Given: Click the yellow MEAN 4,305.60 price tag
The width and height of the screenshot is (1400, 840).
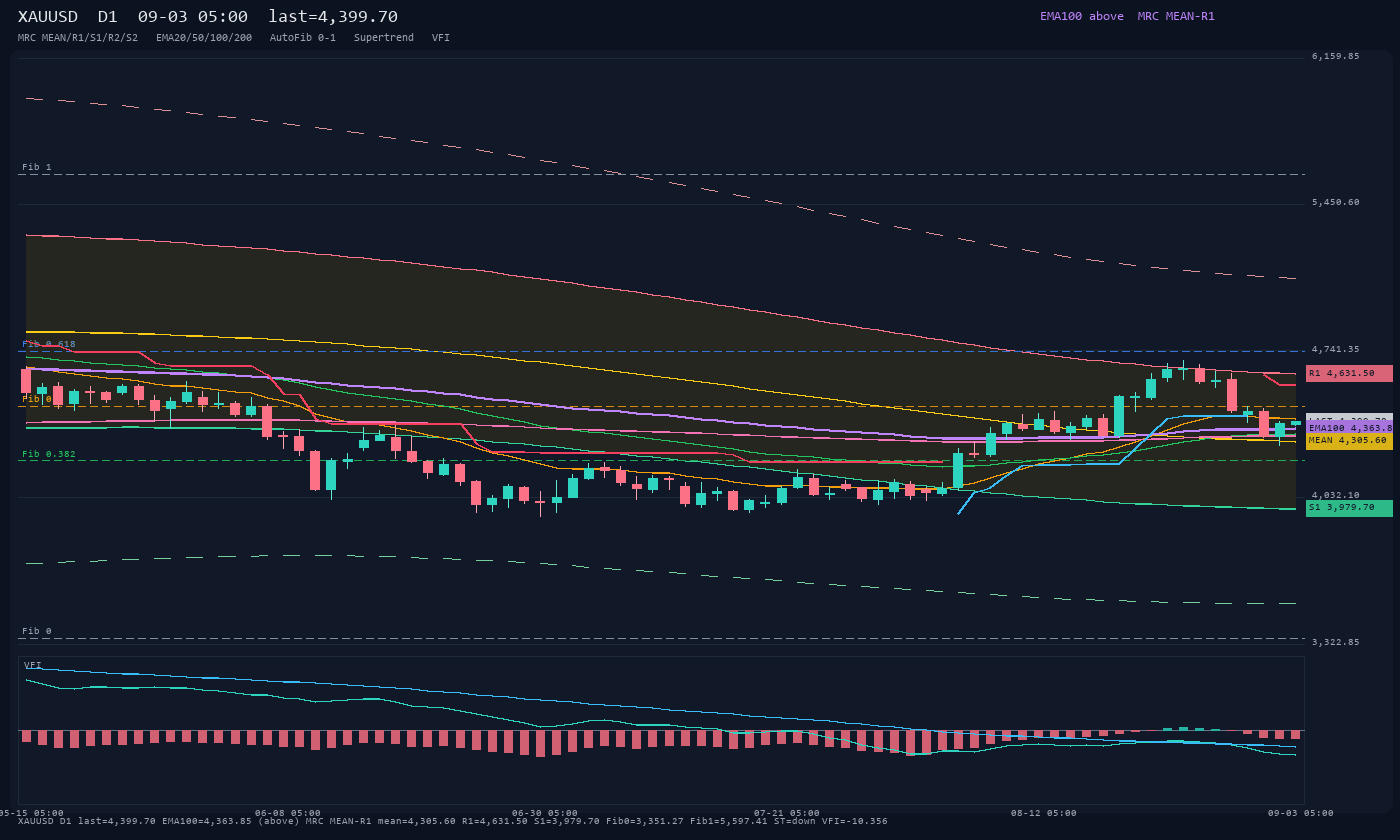Looking at the screenshot, I should pyautogui.click(x=1349, y=441).
